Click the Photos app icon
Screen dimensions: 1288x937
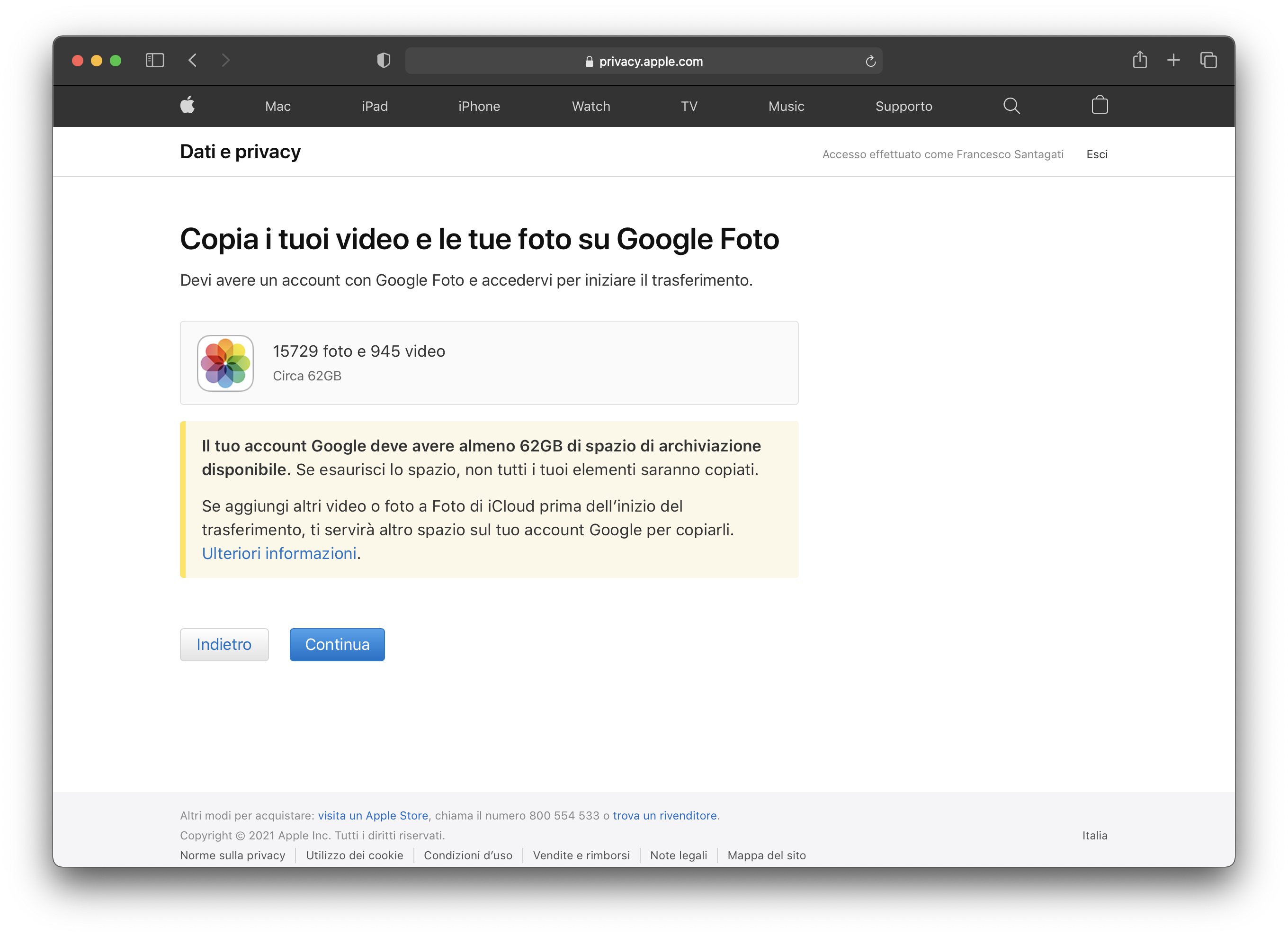click(x=225, y=363)
